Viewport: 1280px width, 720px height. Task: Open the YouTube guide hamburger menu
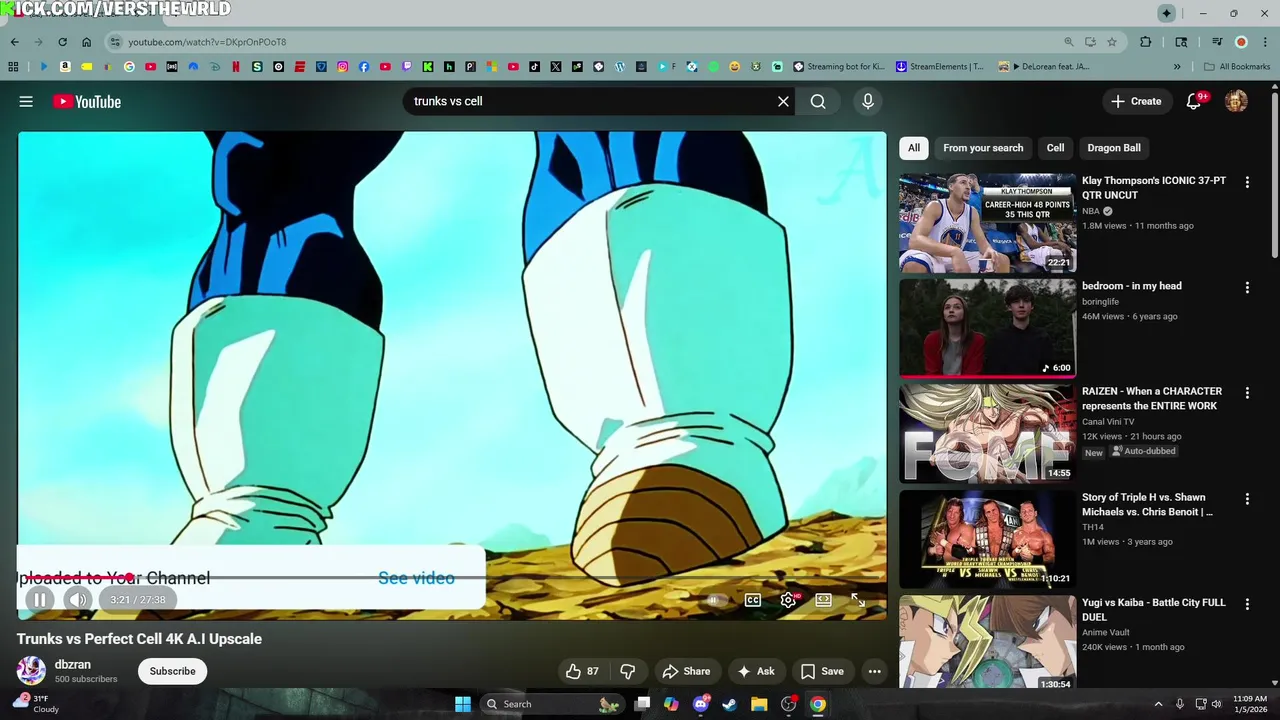[26, 101]
